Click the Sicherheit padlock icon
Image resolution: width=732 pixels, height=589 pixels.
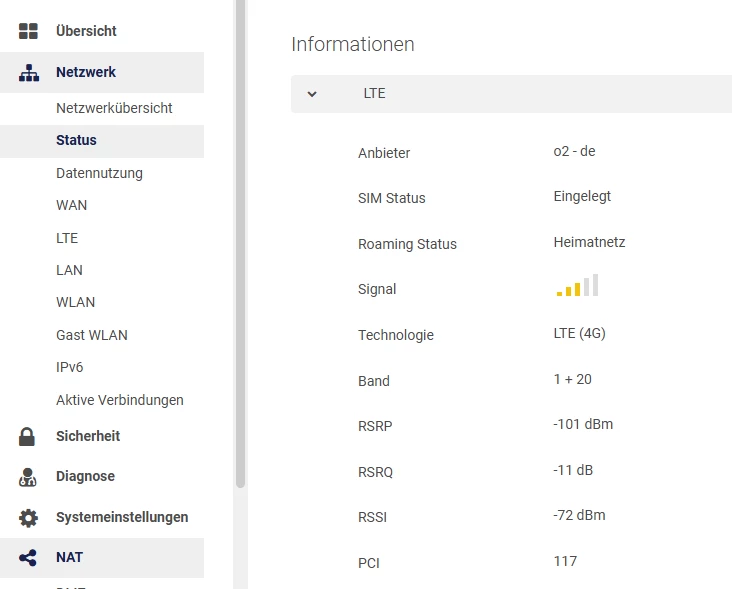[x=28, y=436]
